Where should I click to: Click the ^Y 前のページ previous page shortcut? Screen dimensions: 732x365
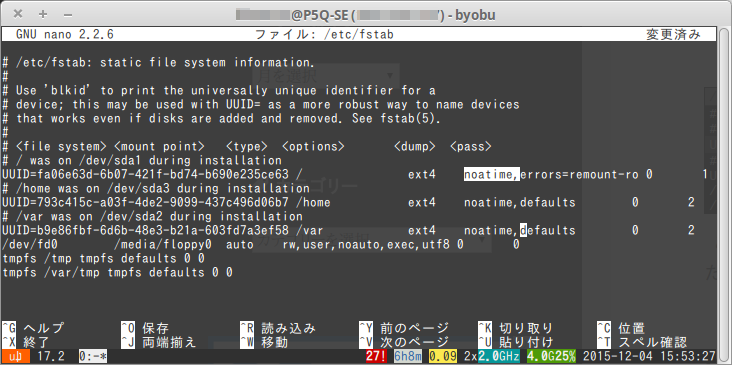[x=404, y=328]
